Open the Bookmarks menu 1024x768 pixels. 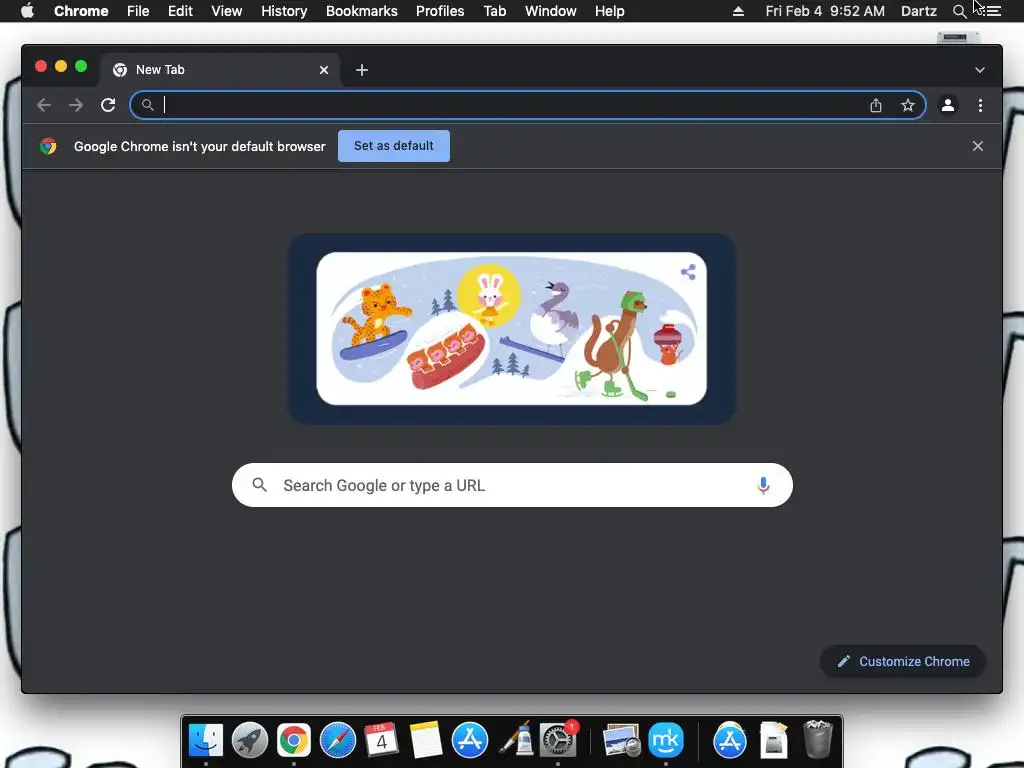click(x=362, y=11)
